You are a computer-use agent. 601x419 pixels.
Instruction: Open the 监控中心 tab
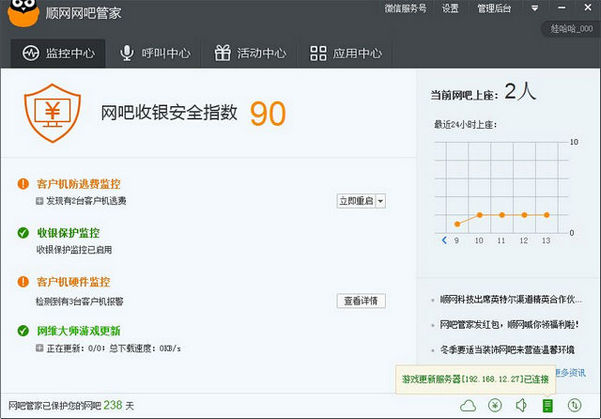pyautogui.click(x=58, y=53)
